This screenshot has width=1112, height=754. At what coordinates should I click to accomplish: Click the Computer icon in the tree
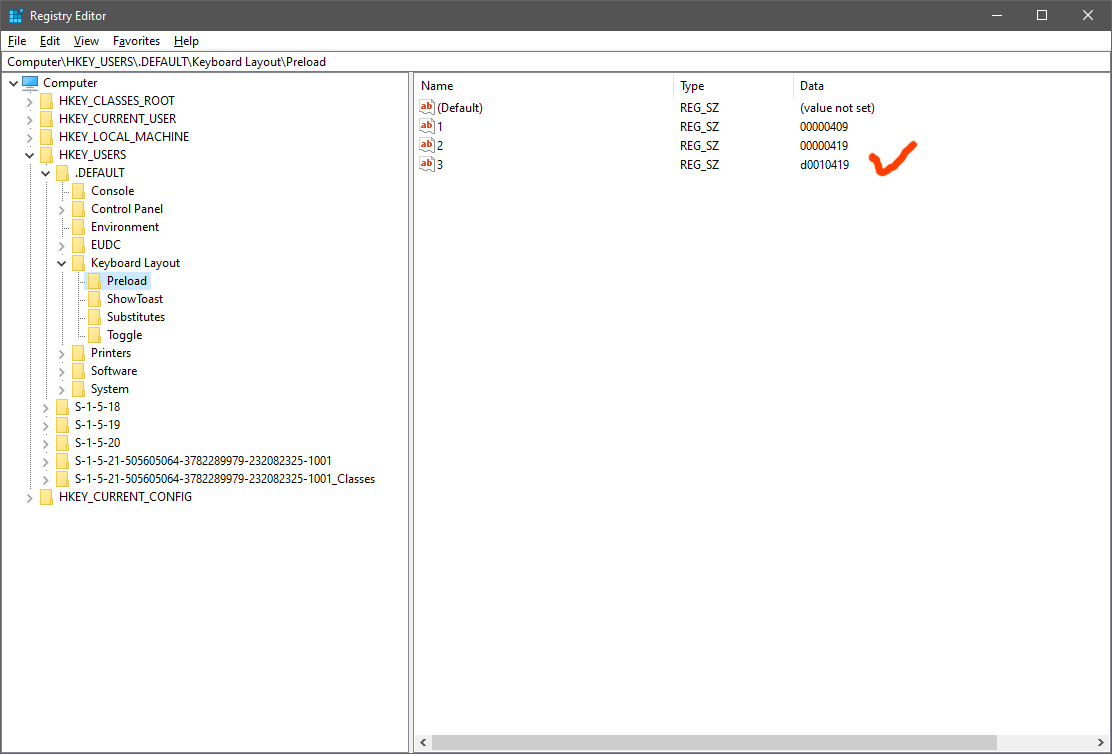pyautogui.click(x=30, y=83)
